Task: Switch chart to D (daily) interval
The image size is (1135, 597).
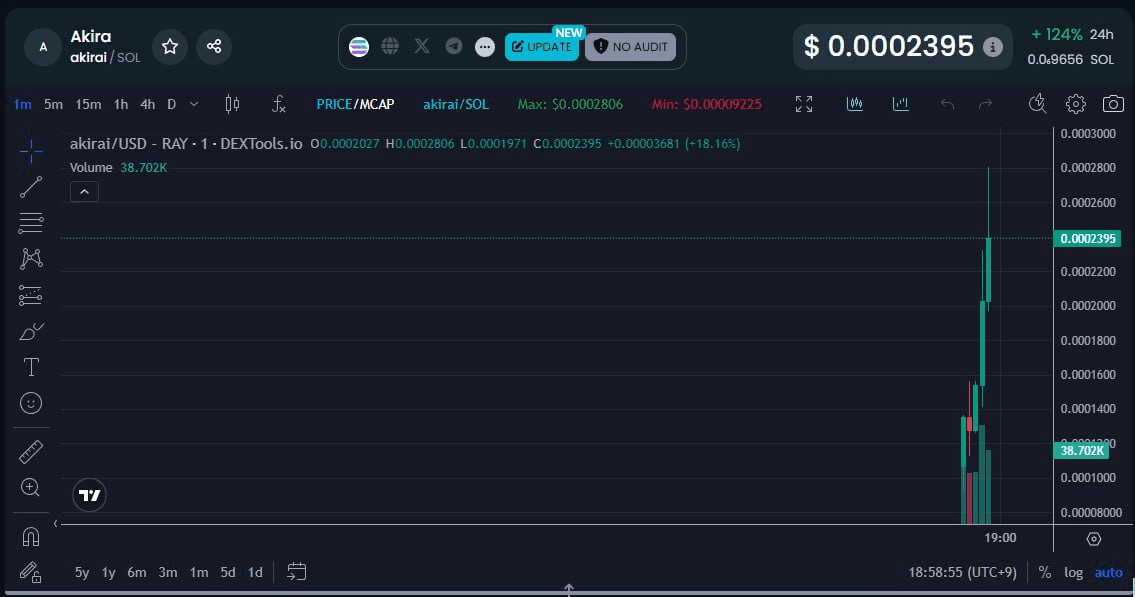Action: (x=172, y=104)
